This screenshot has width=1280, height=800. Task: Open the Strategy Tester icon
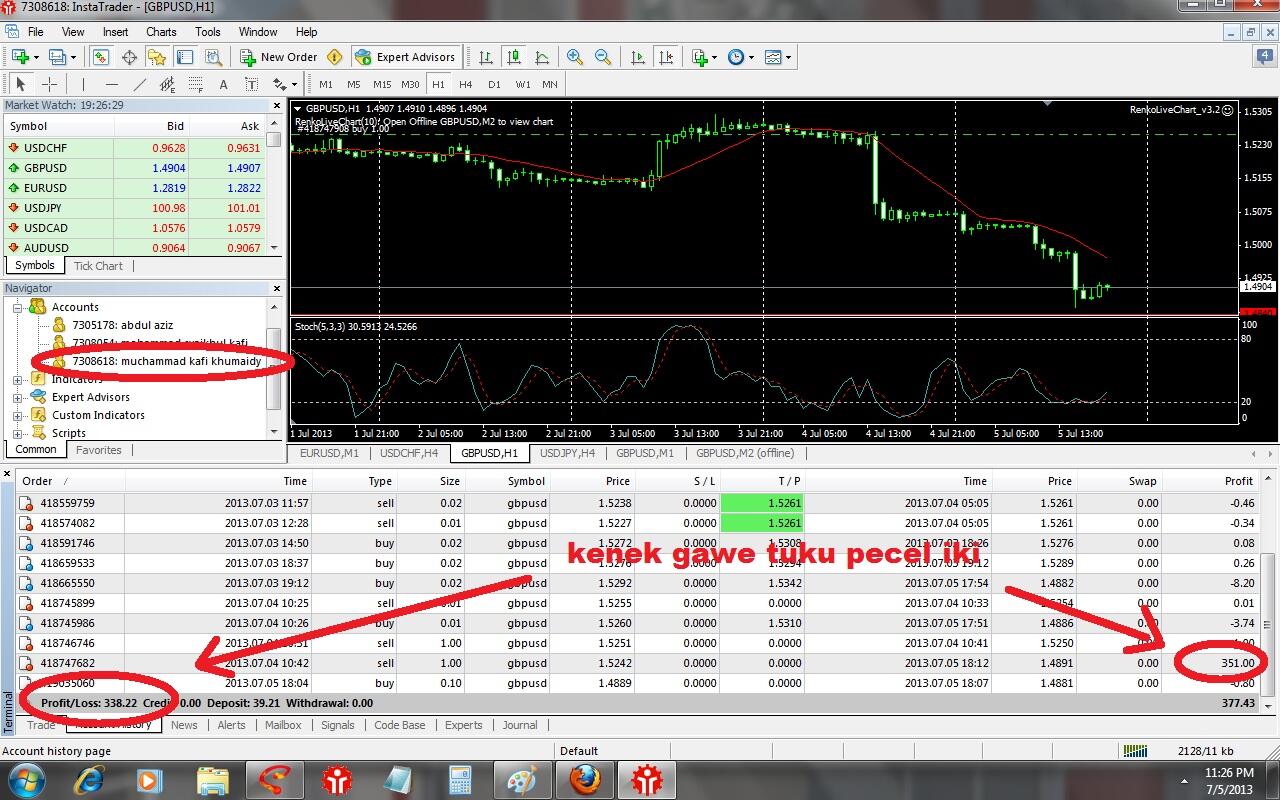coord(213,57)
